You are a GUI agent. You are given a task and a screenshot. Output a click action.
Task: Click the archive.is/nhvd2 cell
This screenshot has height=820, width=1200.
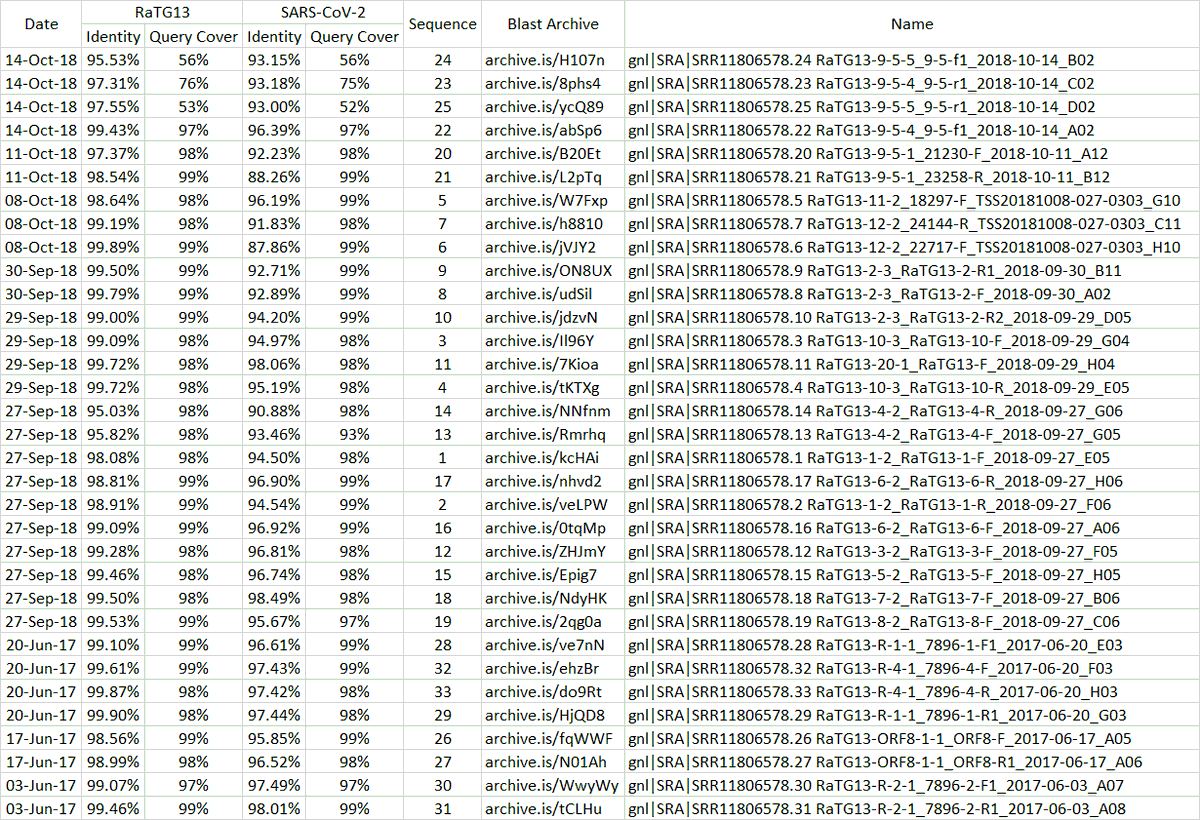click(x=553, y=481)
